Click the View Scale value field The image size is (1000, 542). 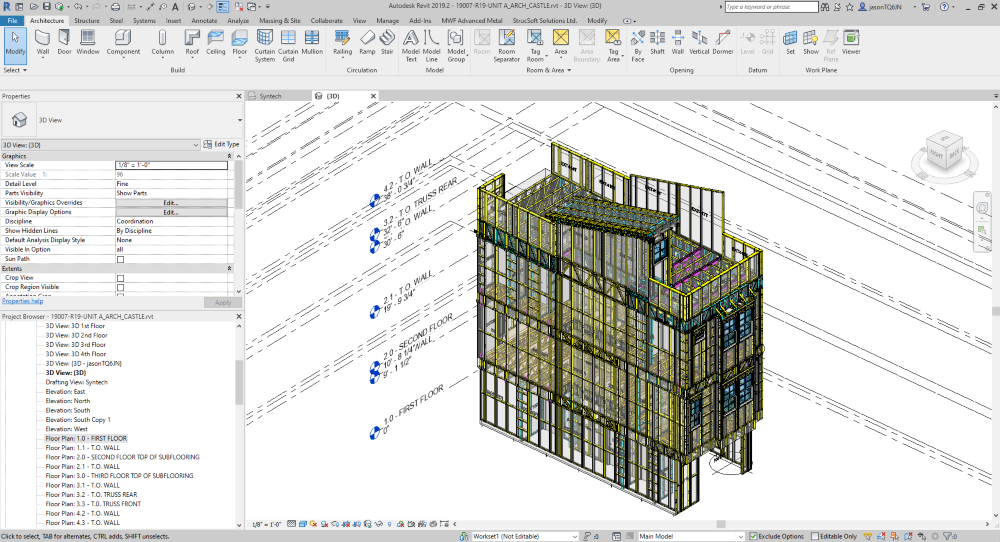pyautogui.click(x=170, y=165)
